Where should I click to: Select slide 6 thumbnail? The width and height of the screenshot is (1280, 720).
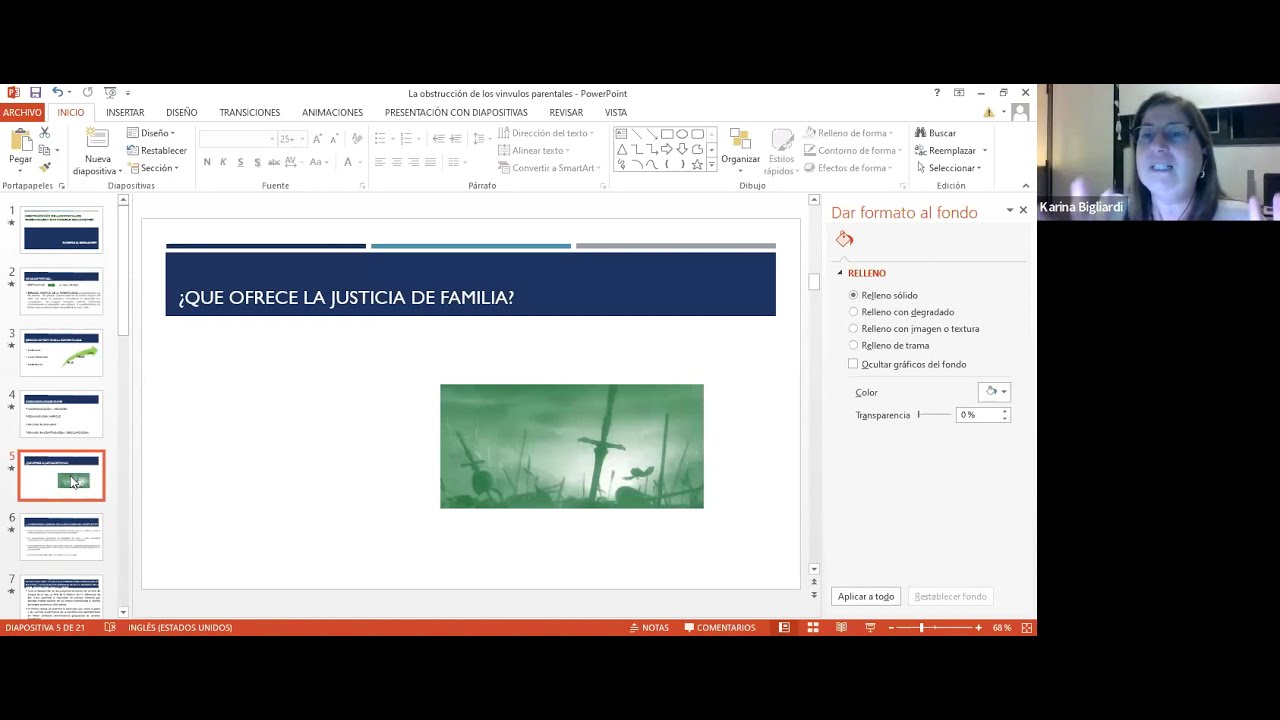pyautogui.click(x=61, y=537)
